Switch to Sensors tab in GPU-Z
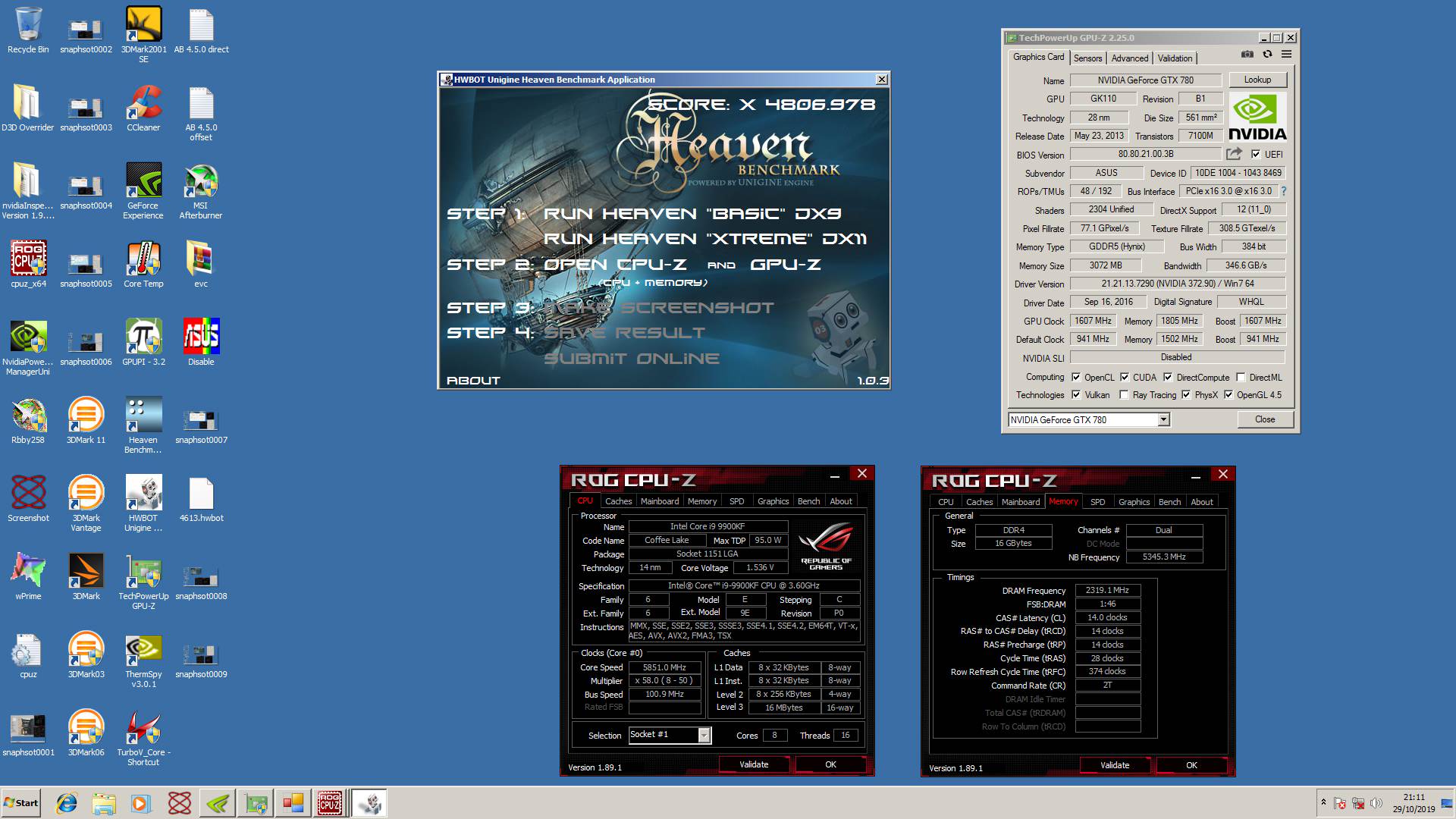This screenshot has width=1456, height=819. click(1087, 58)
